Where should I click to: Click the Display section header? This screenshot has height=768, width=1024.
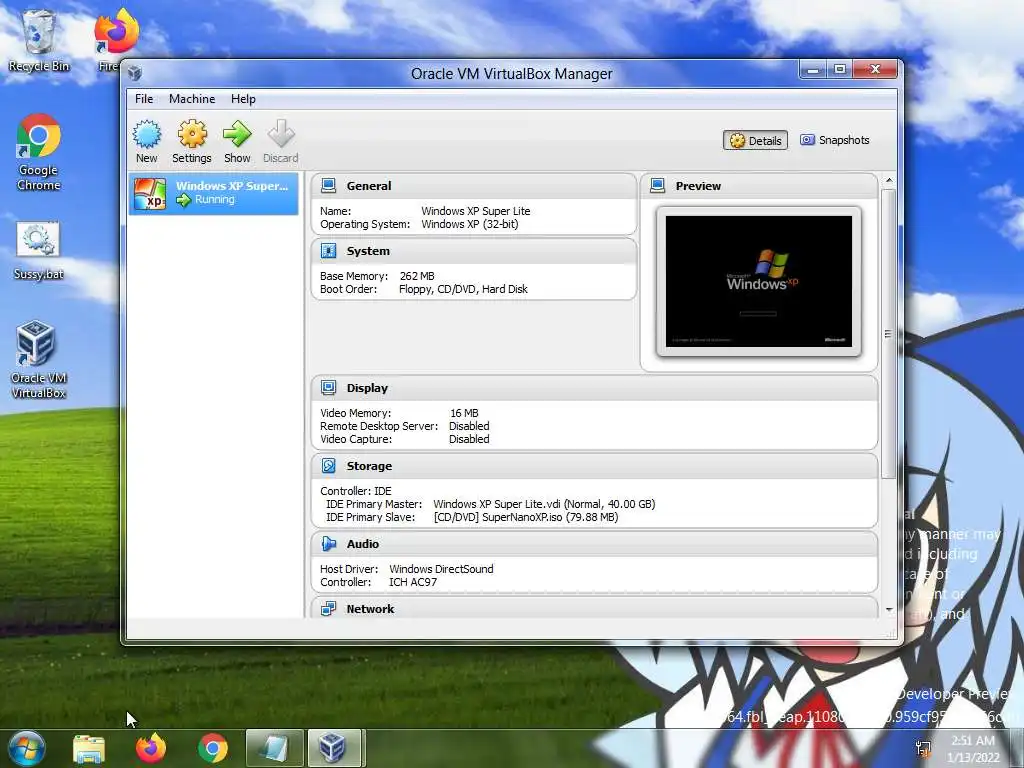click(x=594, y=388)
